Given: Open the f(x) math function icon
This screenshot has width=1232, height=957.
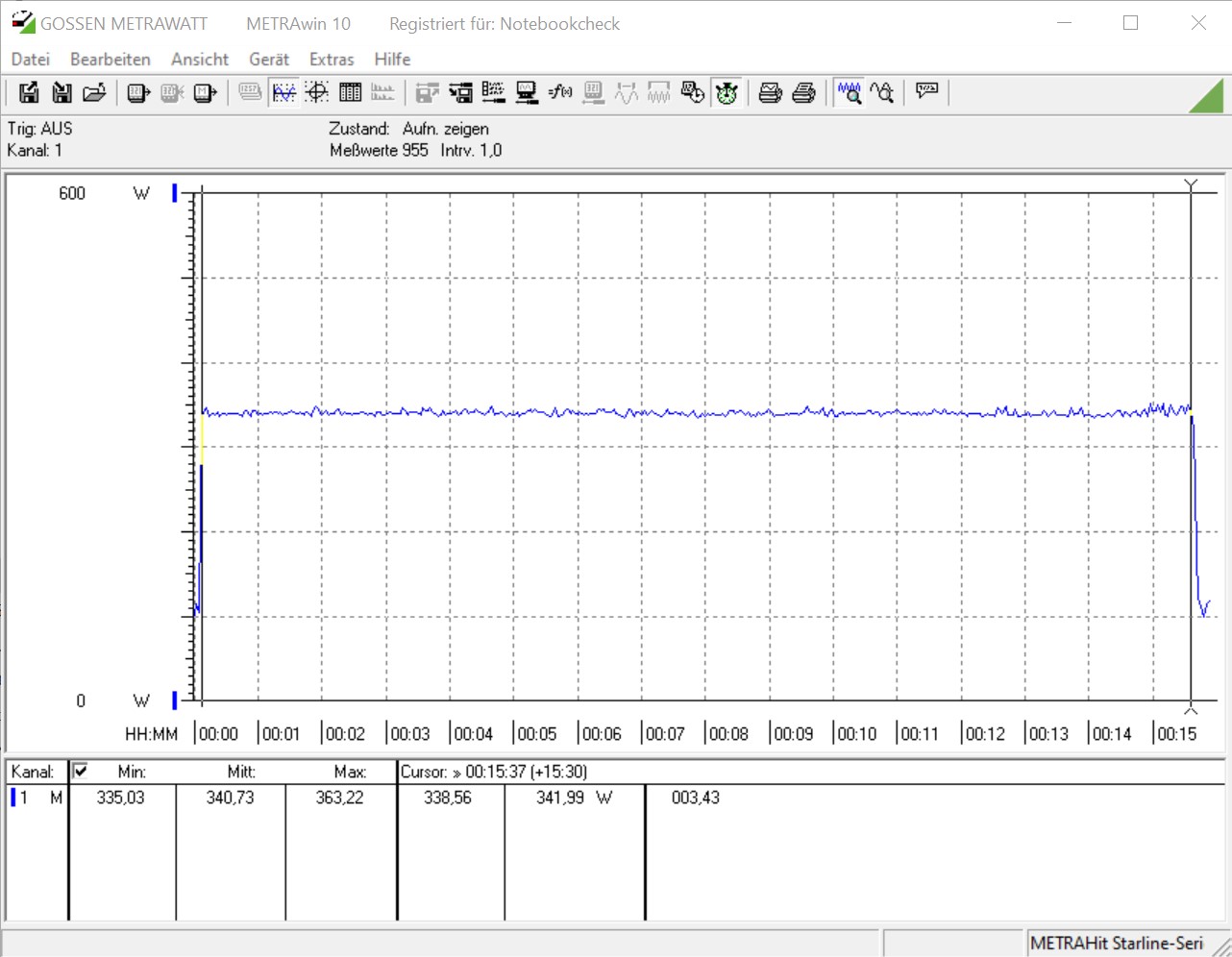Looking at the screenshot, I should (560, 92).
